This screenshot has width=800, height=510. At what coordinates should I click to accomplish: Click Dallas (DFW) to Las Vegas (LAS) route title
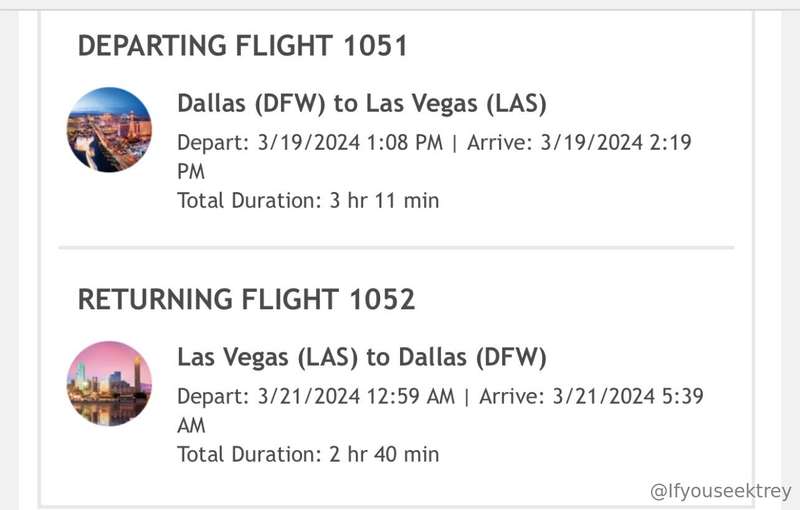[362, 104]
